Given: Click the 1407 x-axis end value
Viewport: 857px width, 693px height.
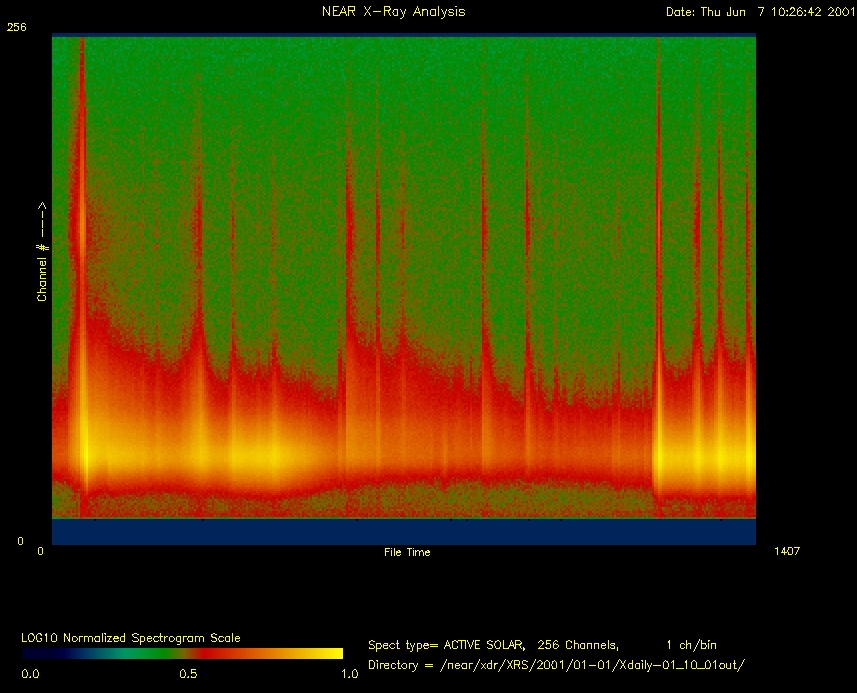Looking at the screenshot, I should click(x=787, y=551).
